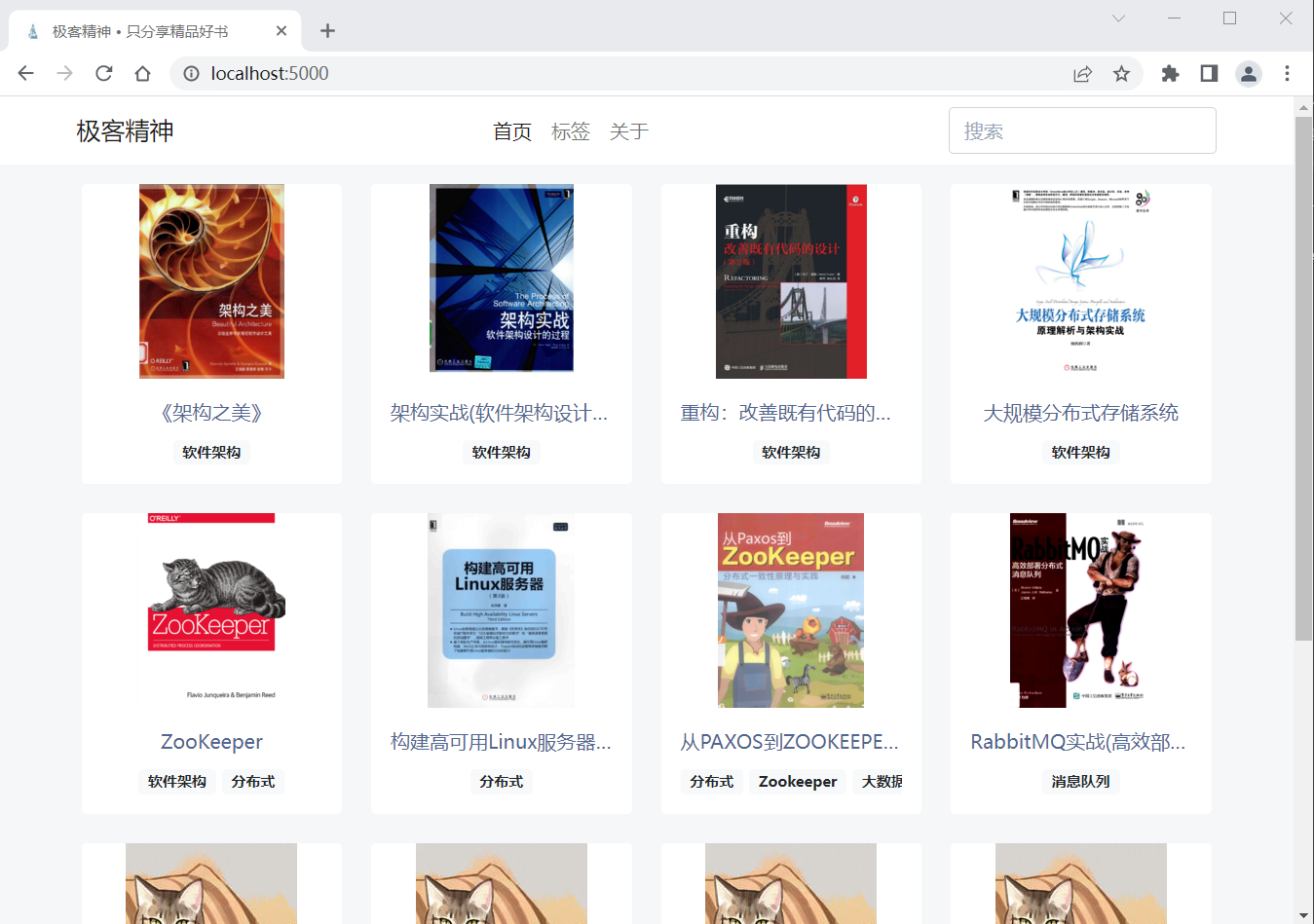The image size is (1314, 924).
Task: Open the 关于 navigation item
Action: tap(628, 131)
